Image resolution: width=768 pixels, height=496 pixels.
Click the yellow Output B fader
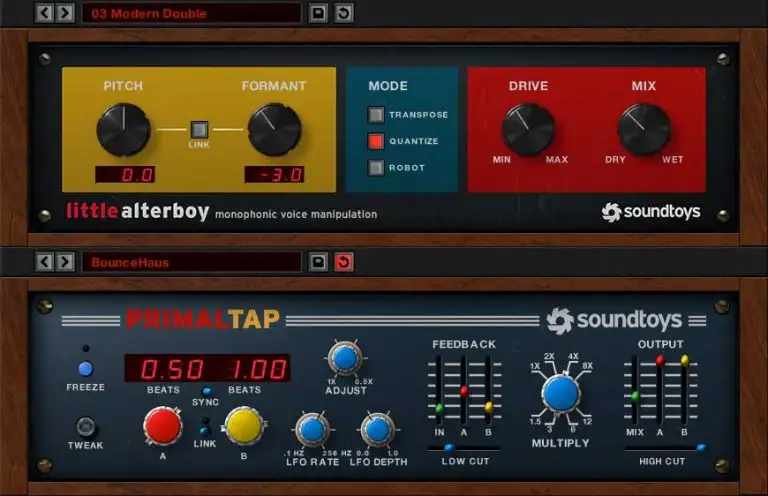[x=684, y=361]
